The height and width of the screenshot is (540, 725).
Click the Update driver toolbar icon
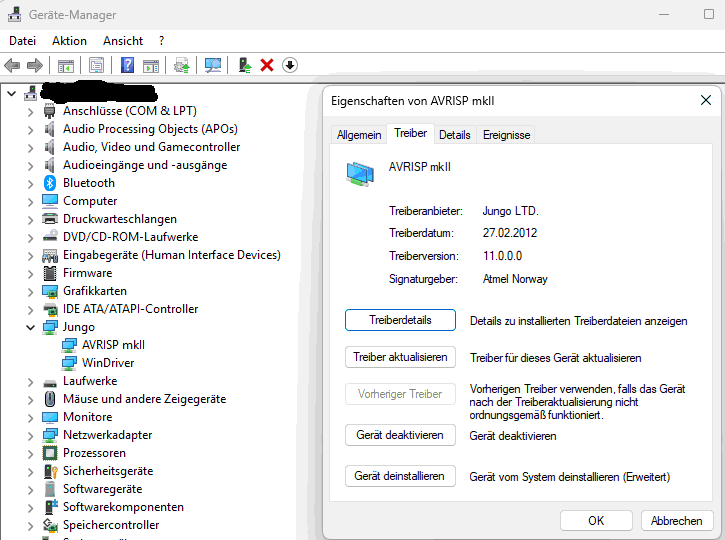click(x=182, y=65)
